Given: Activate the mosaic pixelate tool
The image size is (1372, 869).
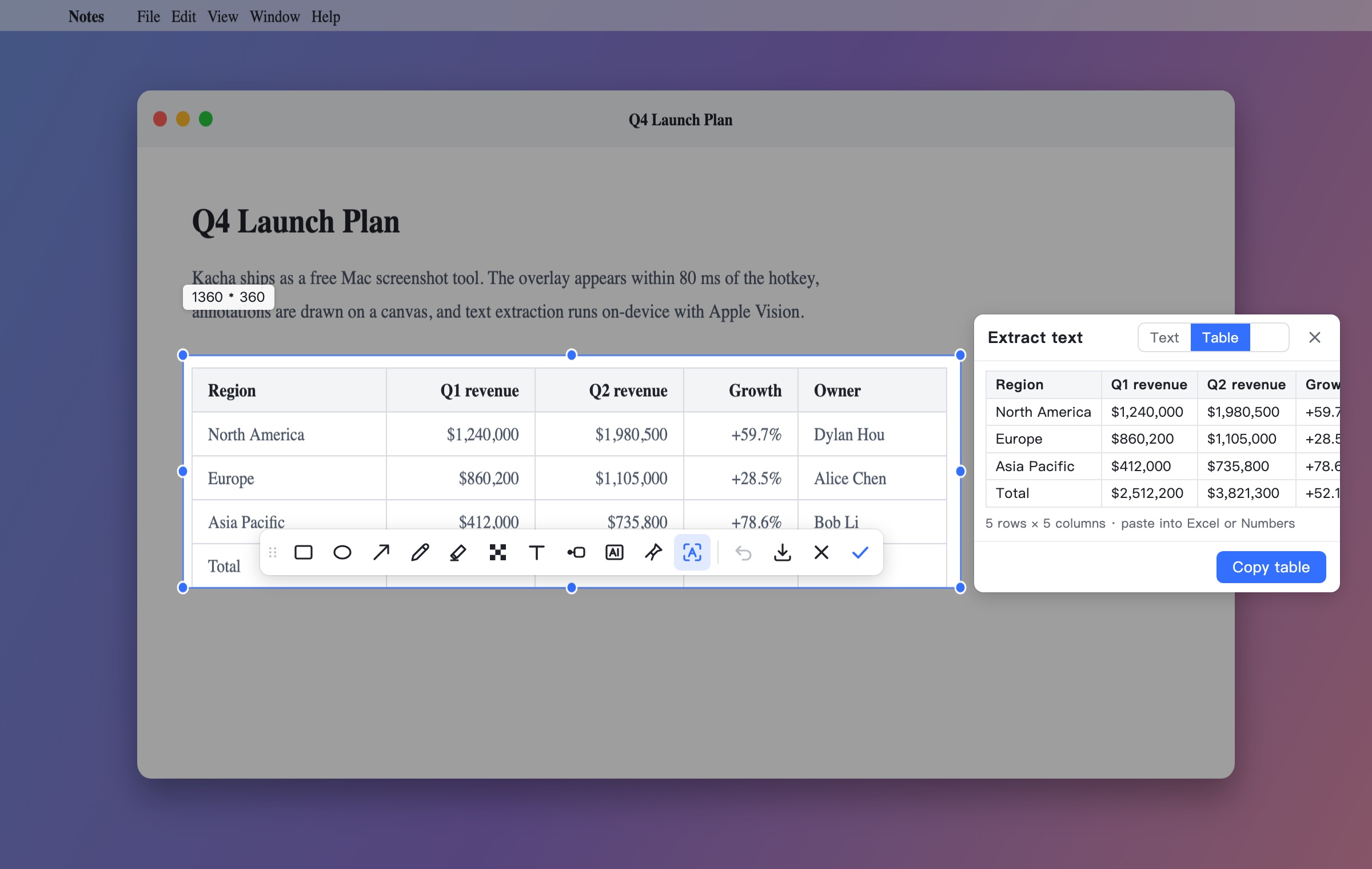Looking at the screenshot, I should tap(497, 552).
